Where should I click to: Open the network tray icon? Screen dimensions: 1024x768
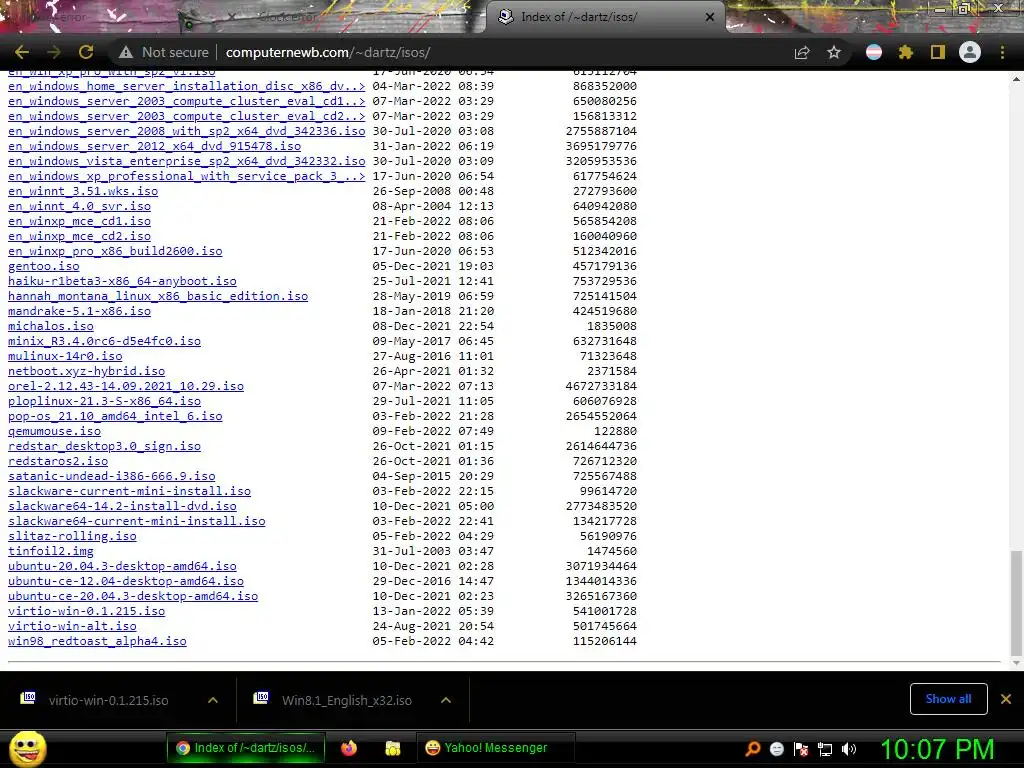[825, 749]
